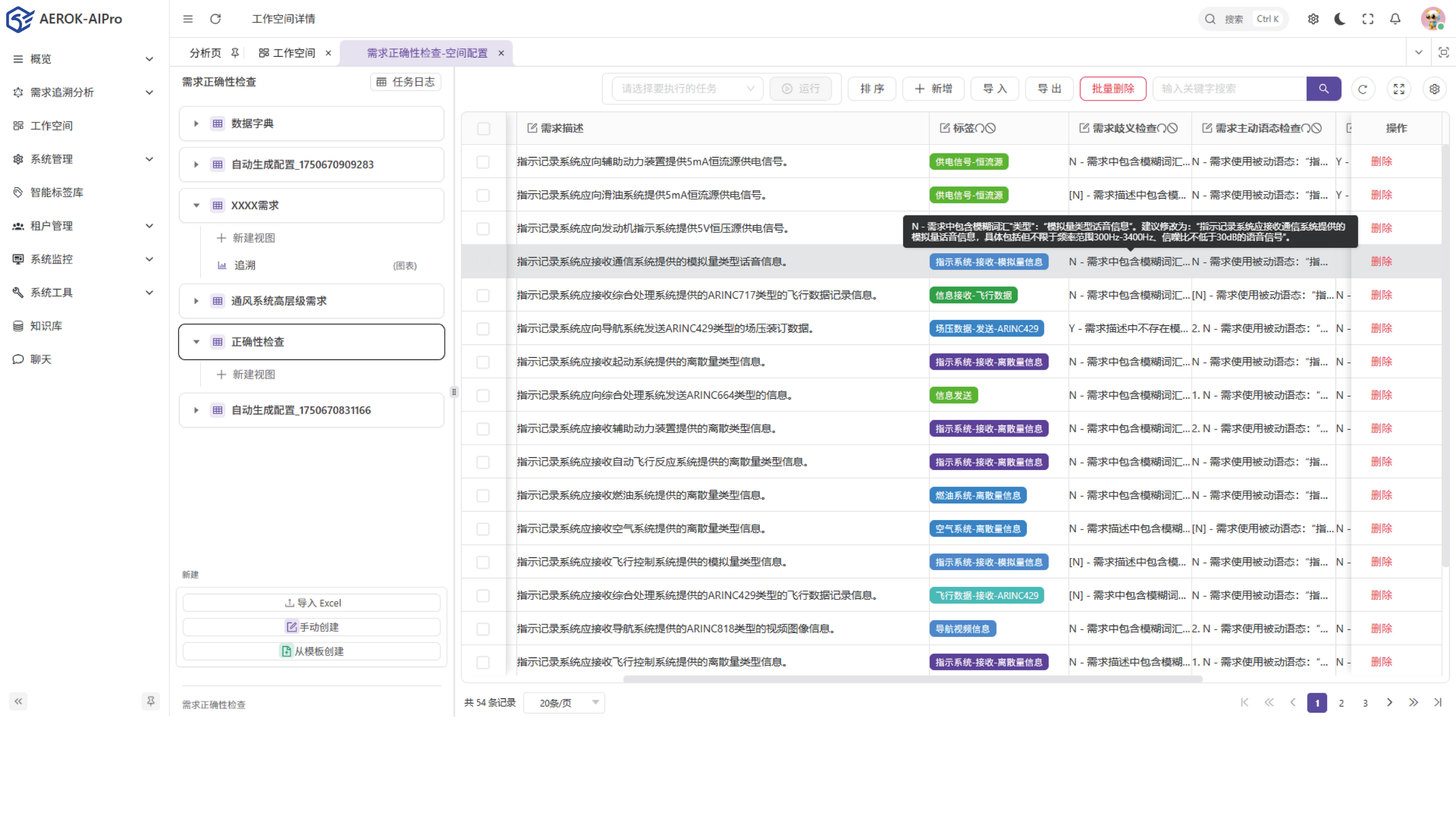The height and width of the screenshot is (819, 1456).
Task: Expand the 数据字典 tree node
Action: (196, 124)
